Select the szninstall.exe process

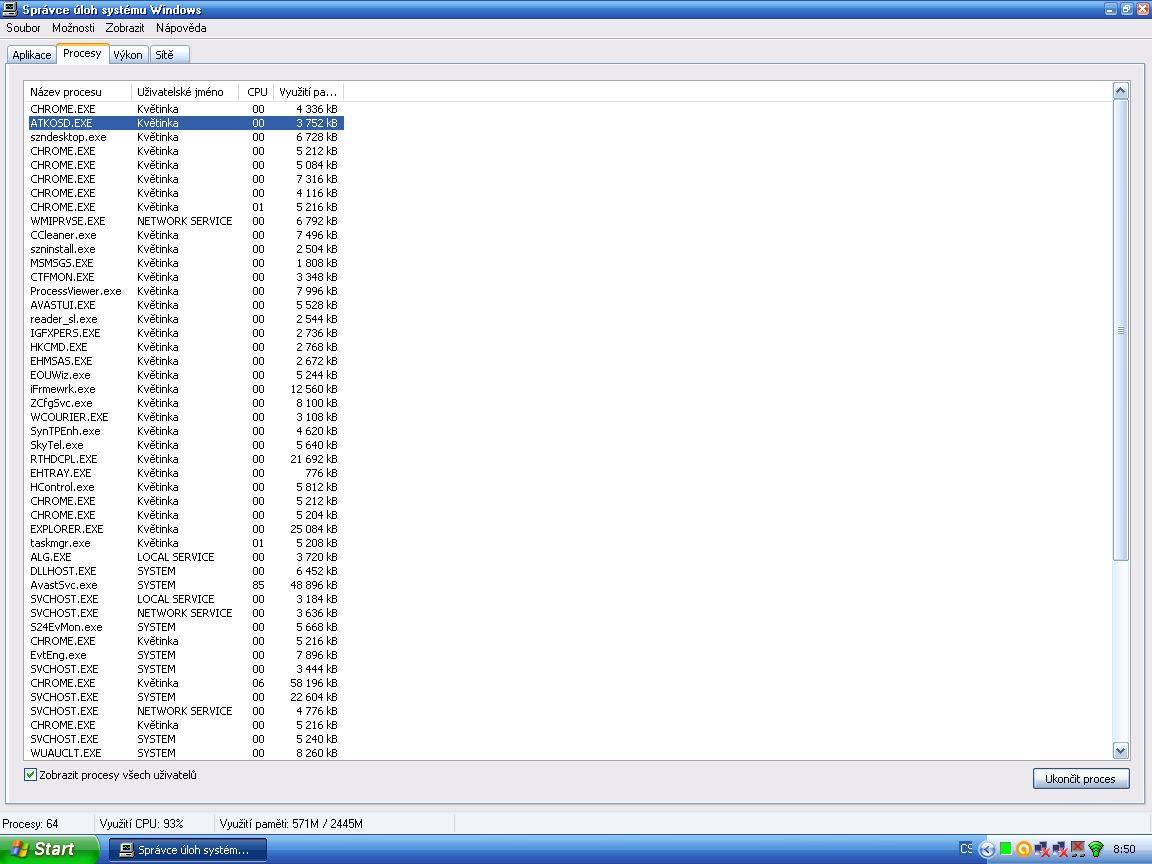(x=186, y=249)
